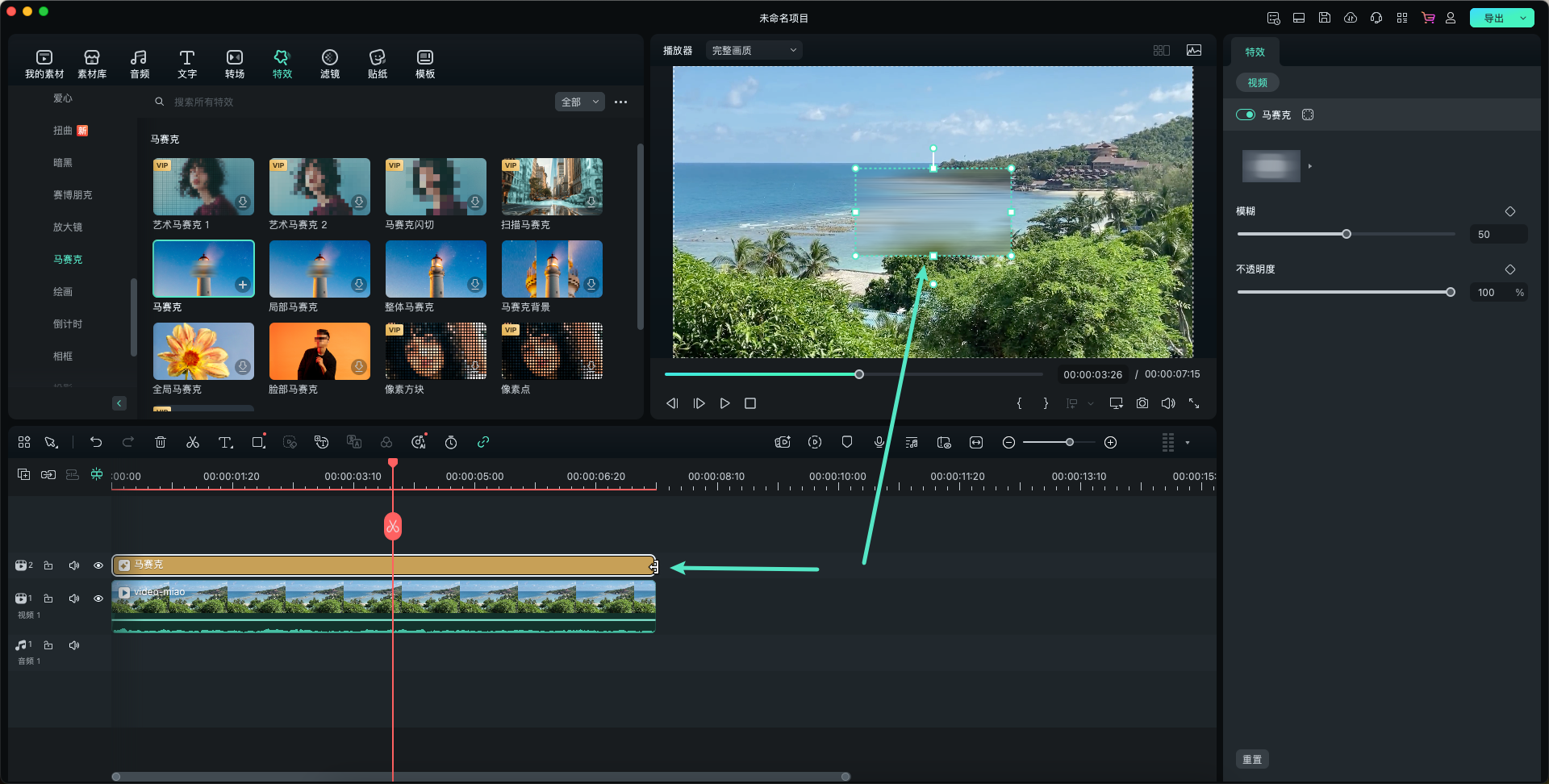Image resolution: width=1549 pixels, height=784 pixels.
Task: Open the 滤镜 filters tab
Action: coord(329,64)
